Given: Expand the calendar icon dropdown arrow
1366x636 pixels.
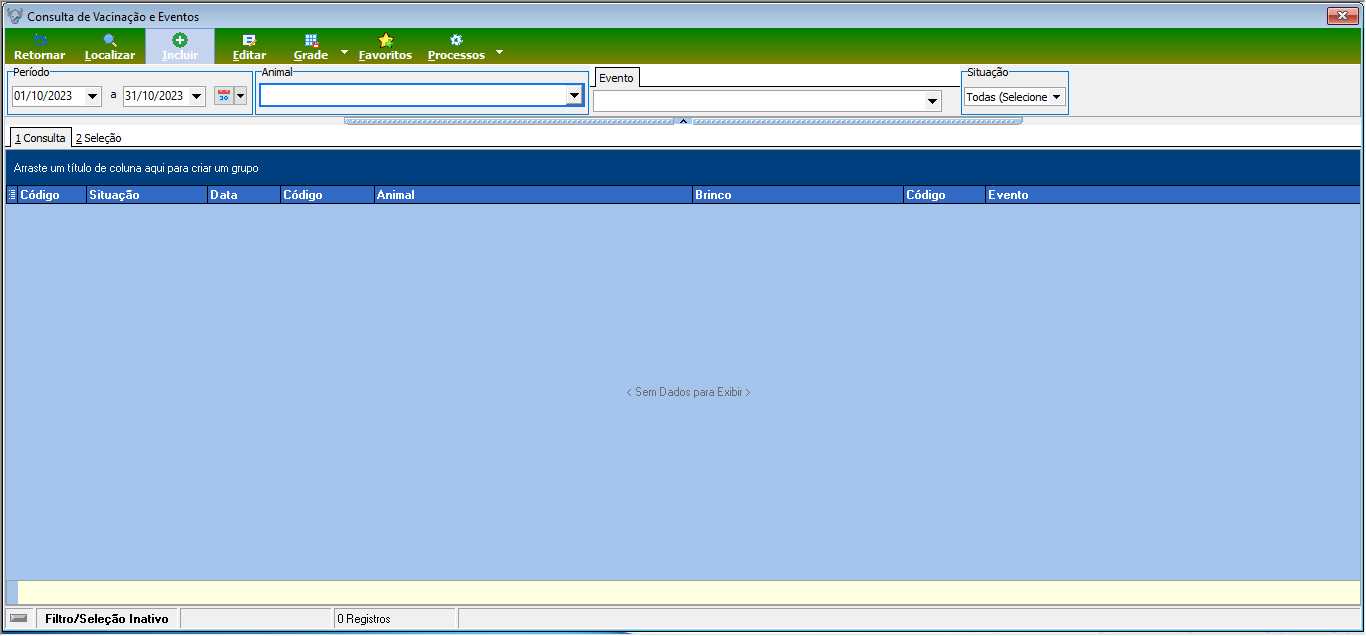Looking at the screenshot, I should [x=240, y=96].
